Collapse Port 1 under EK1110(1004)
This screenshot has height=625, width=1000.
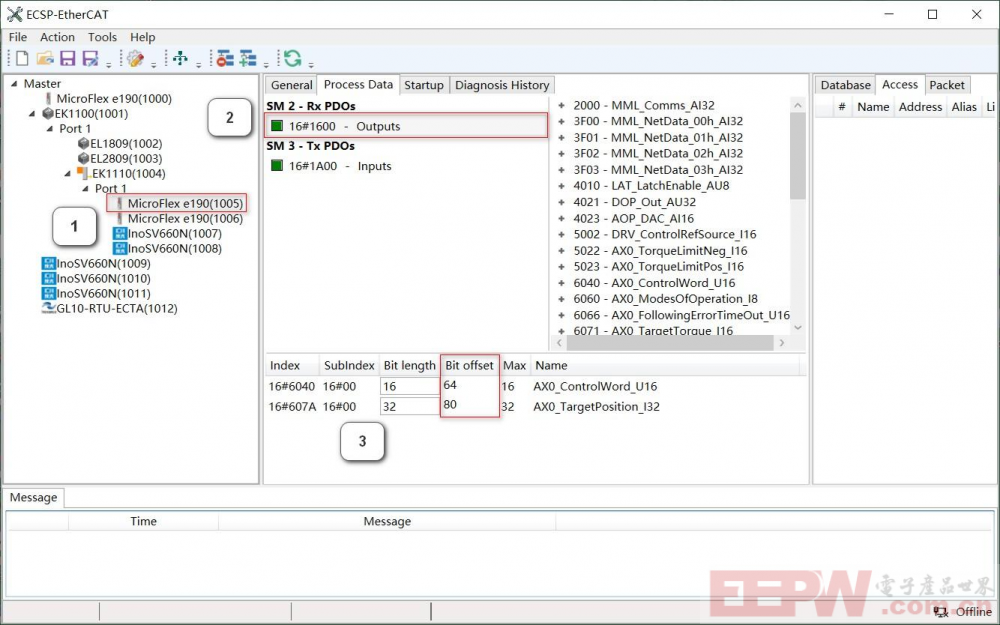(x=85, y=189)
